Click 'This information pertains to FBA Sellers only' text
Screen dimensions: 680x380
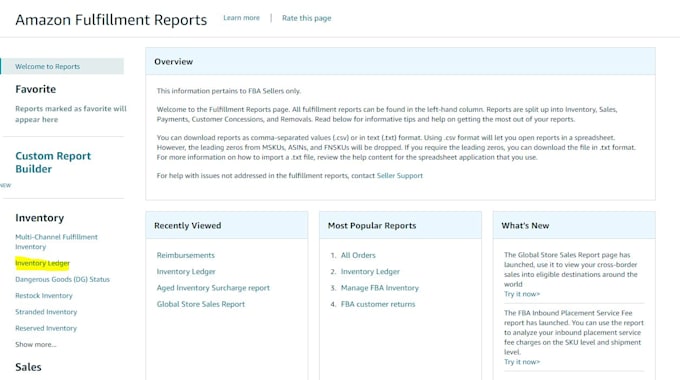[229, 91]
